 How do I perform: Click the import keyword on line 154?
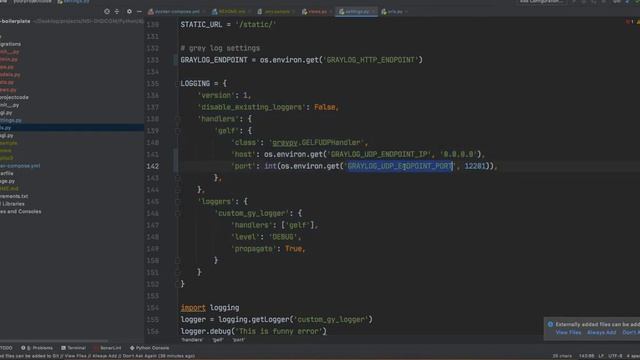(193, 308)
